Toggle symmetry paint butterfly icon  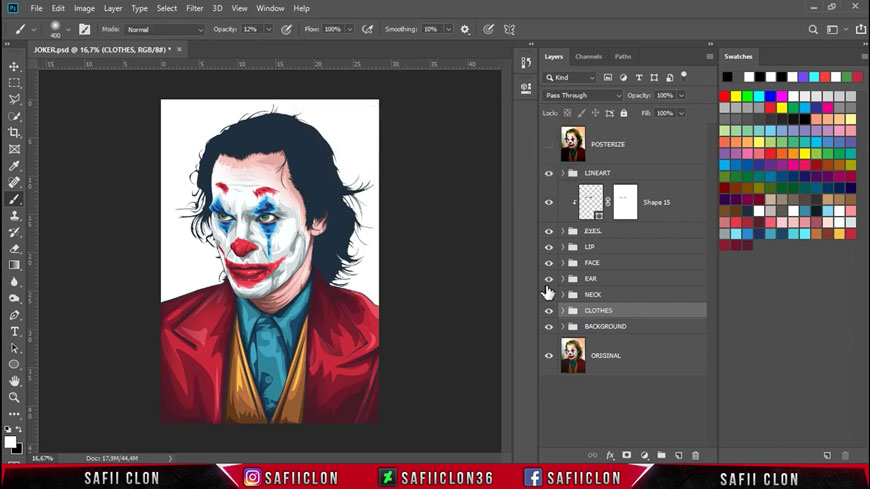point(509,29)
